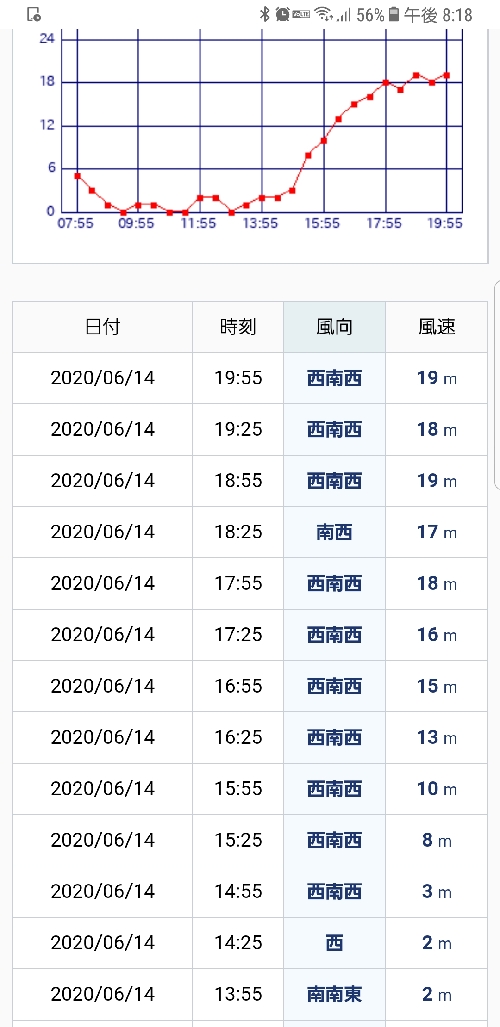Tap the 南南東 wind direction at 13:55

click(x=334, y=994)
